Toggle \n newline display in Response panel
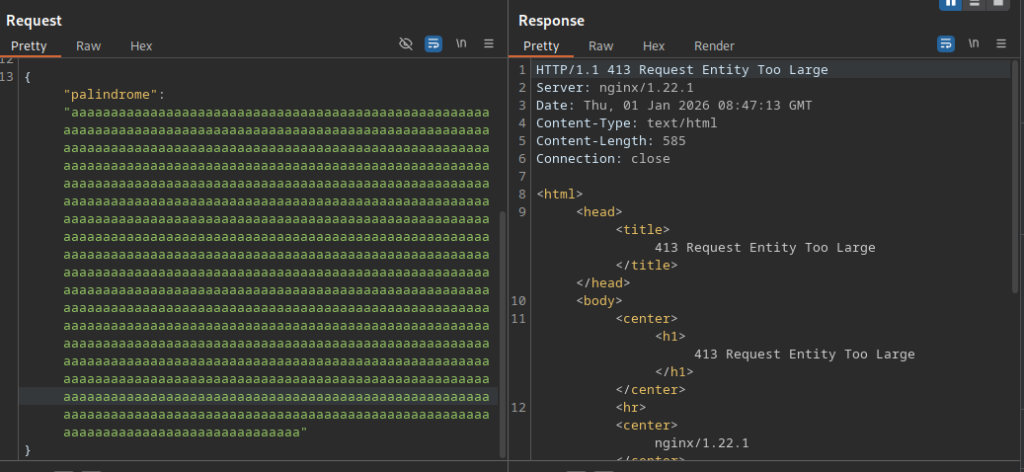Screen dimensions: 1024x472 [x=974, y=44]
